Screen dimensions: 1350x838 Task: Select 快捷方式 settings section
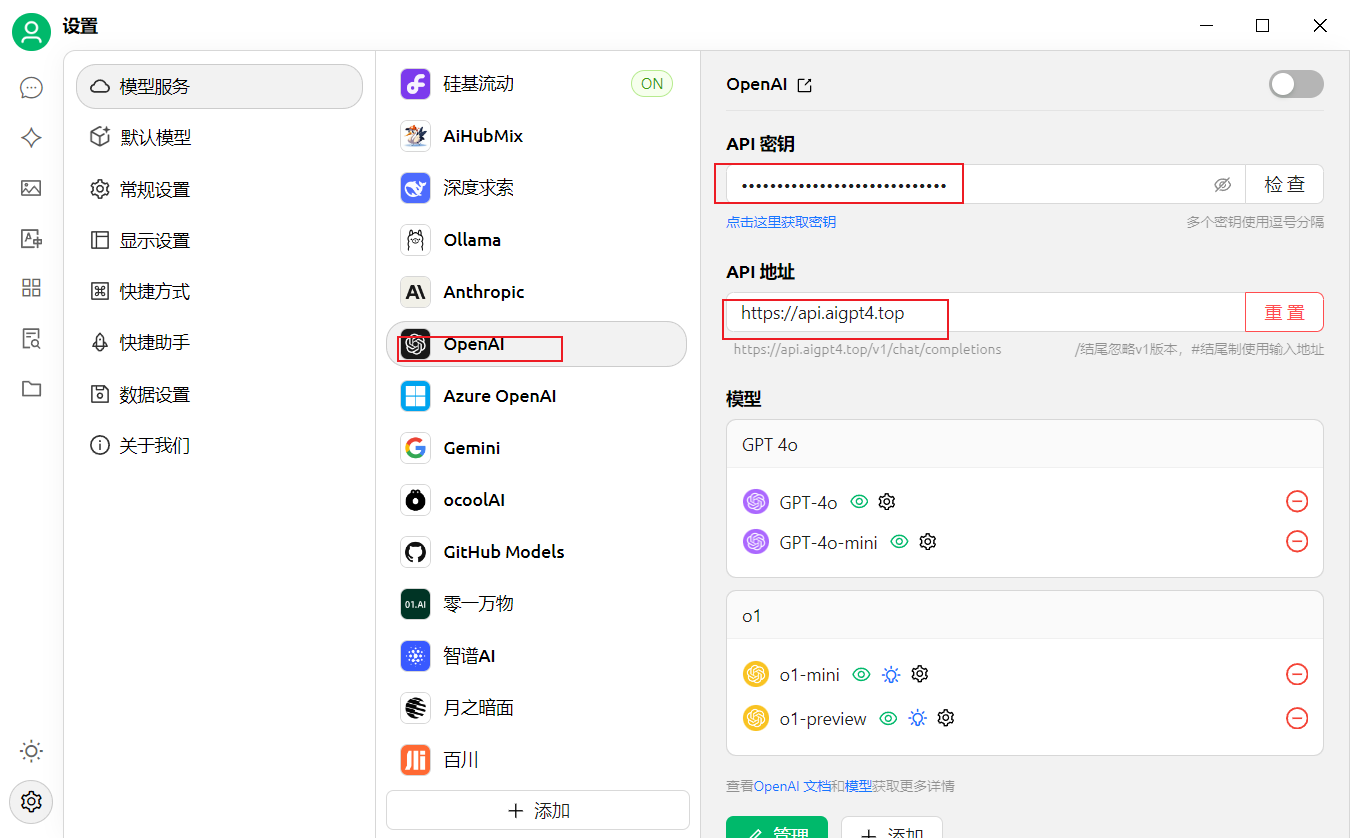pos(219,291)
